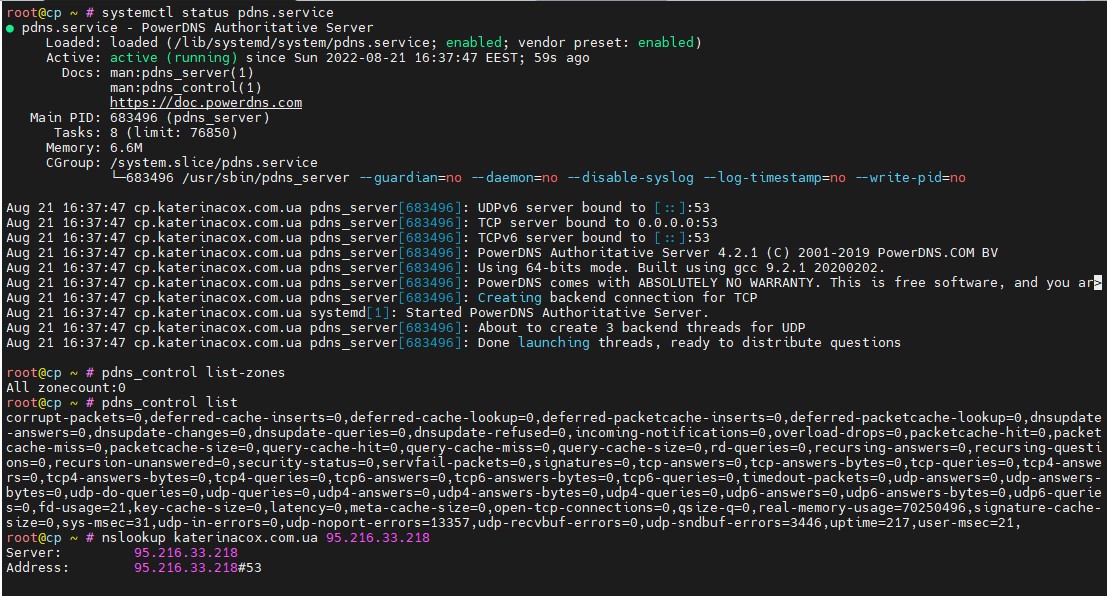
Task: Click the "All zonecount:0" output line
Action: [x=66, y=388]
